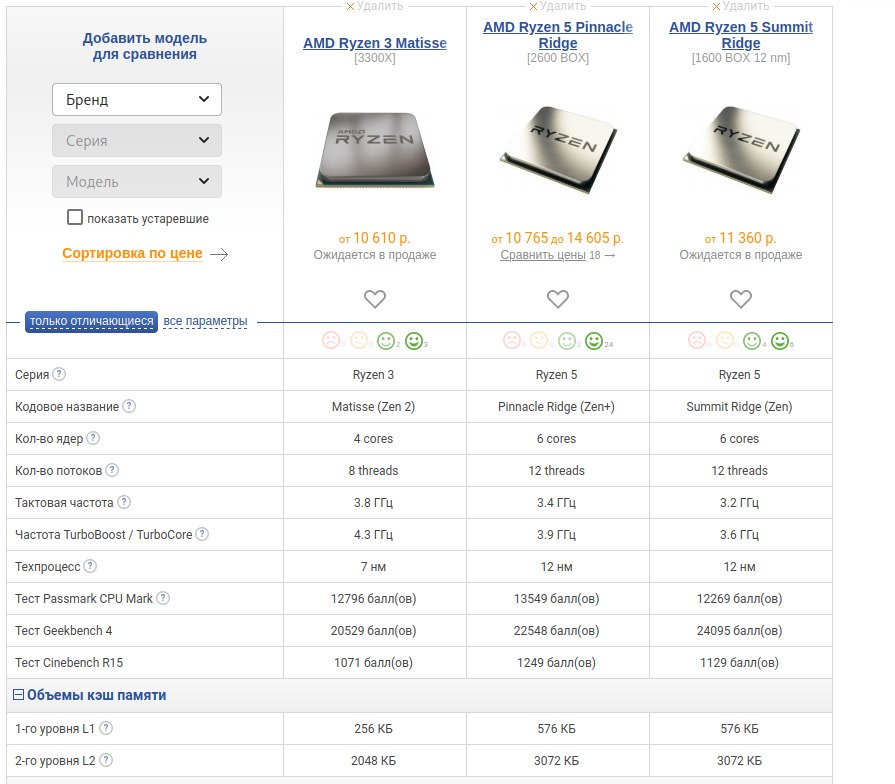The height and width of the screenshot is (784, 895).
Task: Open the Модель dropdown
Action: [x=137, y=181]
